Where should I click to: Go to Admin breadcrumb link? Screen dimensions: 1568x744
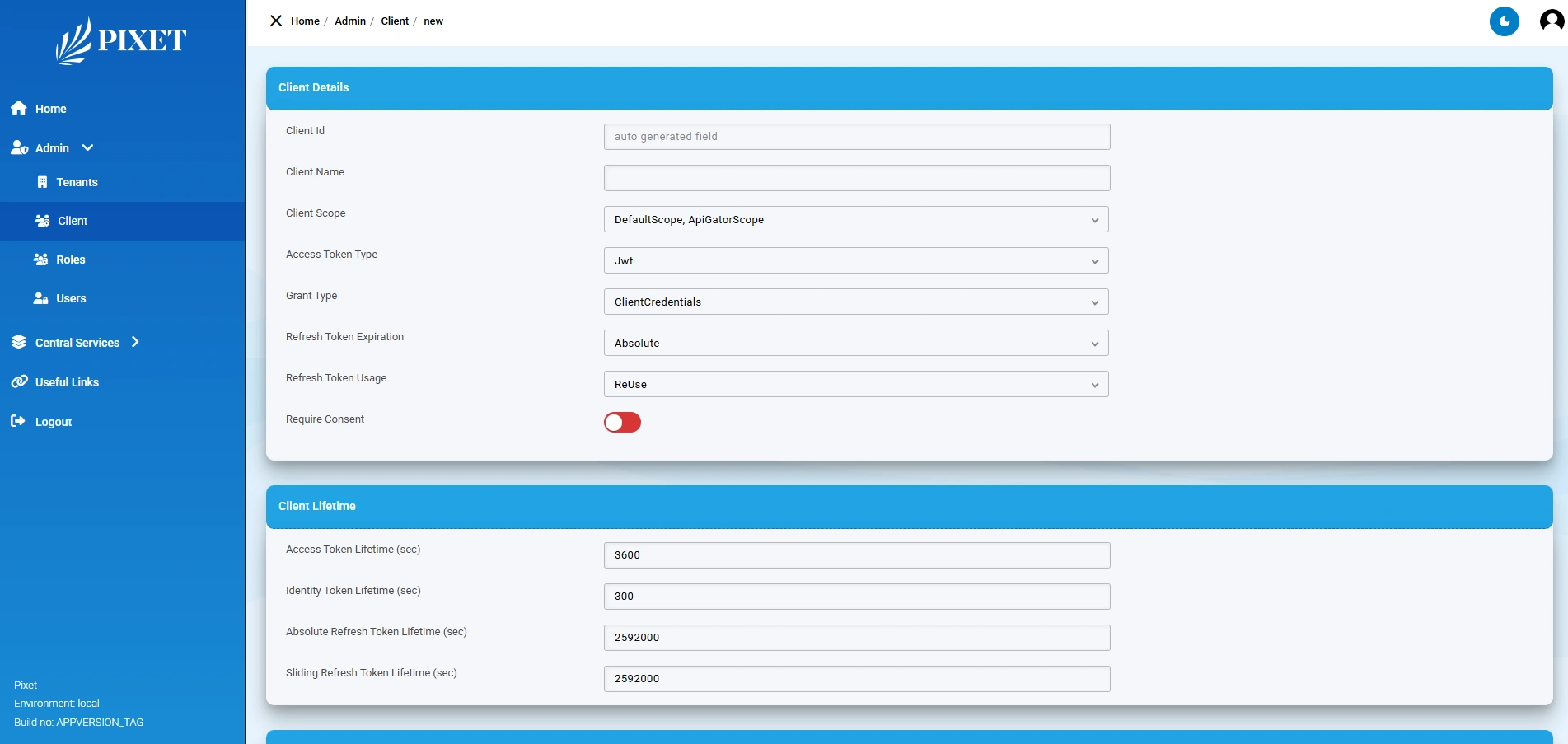350,21
